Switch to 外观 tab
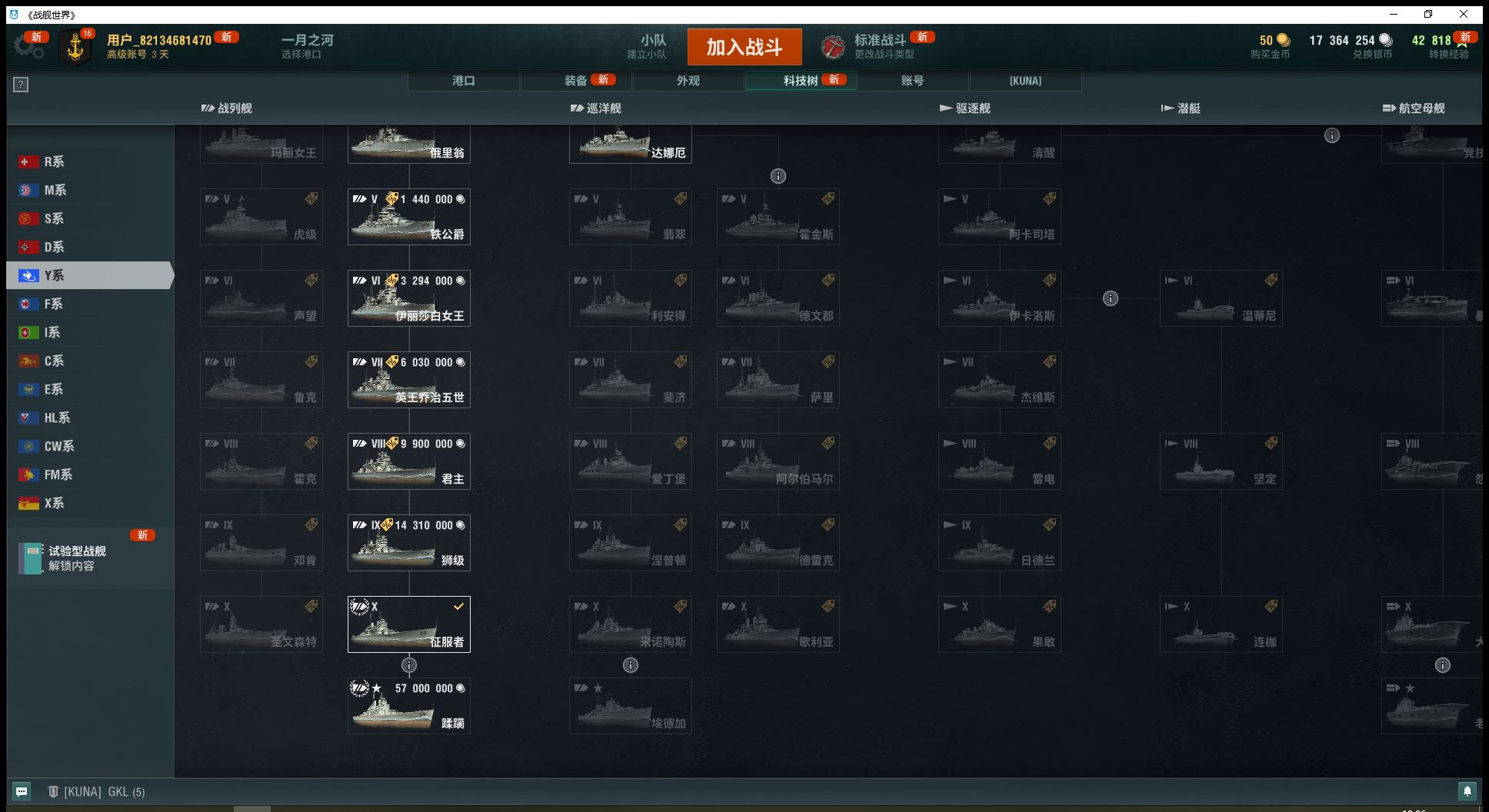Image resolution: width=1489 pixels, height=812 pixels. pos(688,81)
